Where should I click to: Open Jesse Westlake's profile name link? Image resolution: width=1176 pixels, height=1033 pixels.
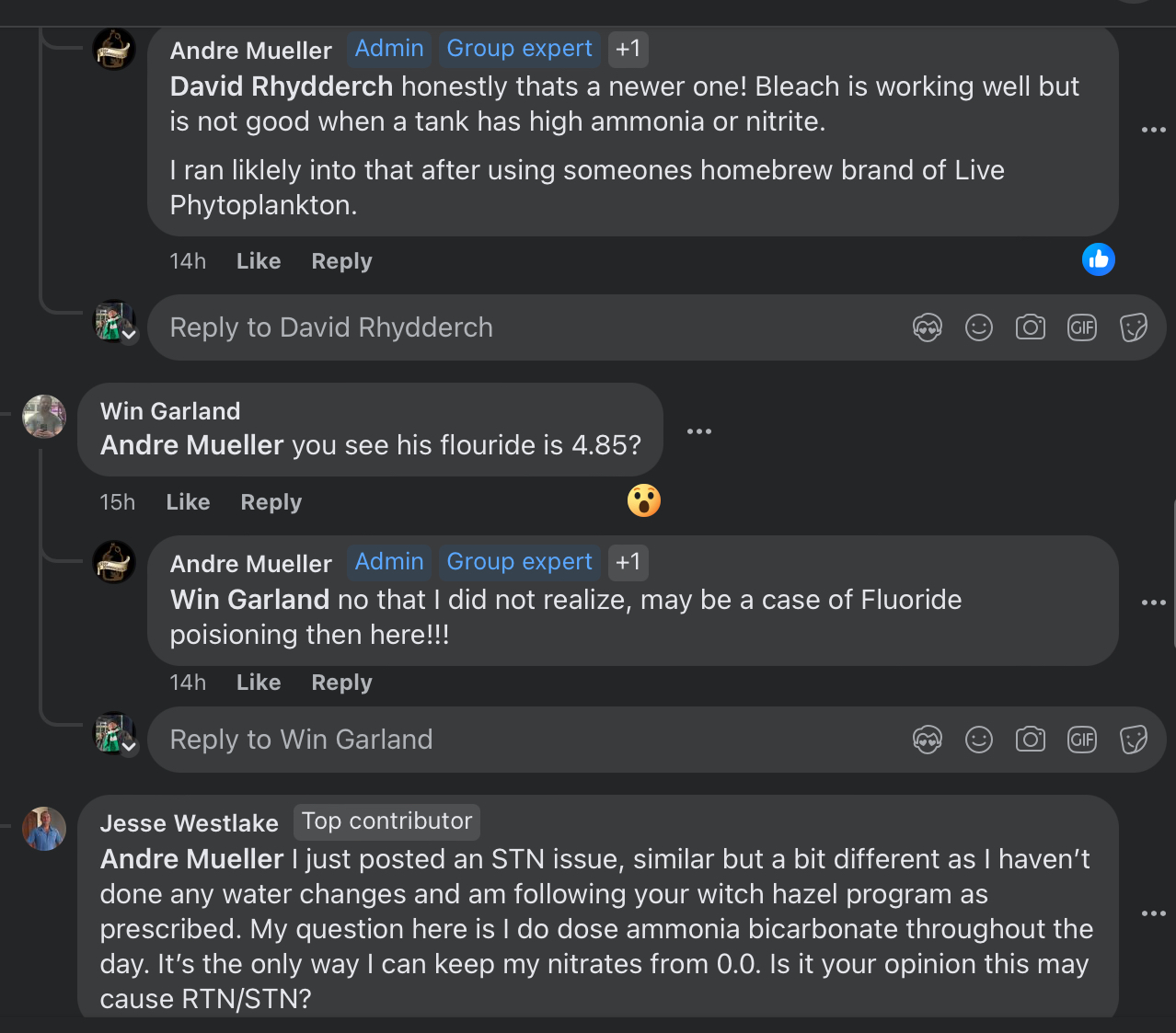point(189,823)
